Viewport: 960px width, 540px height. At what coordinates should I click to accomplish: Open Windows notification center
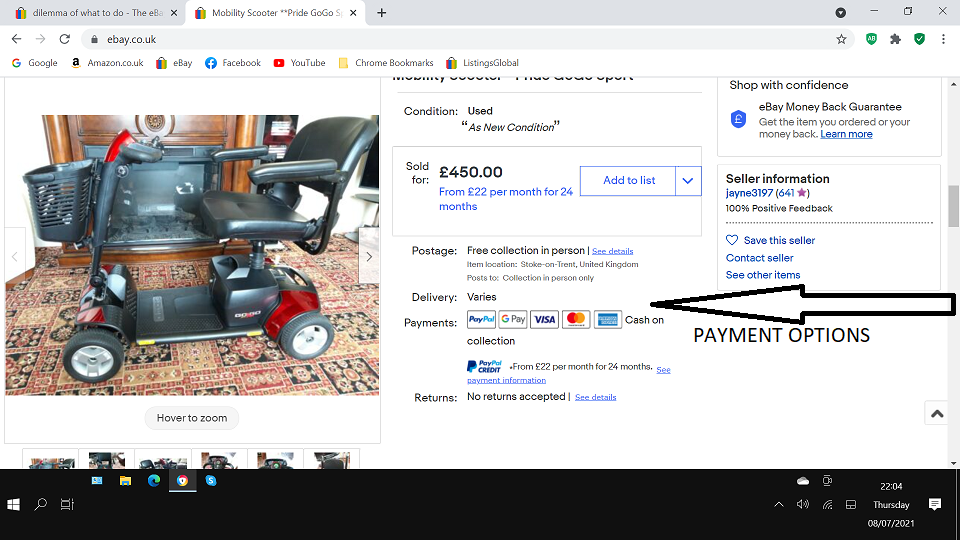pyautogui.click(x=934, y=504)
